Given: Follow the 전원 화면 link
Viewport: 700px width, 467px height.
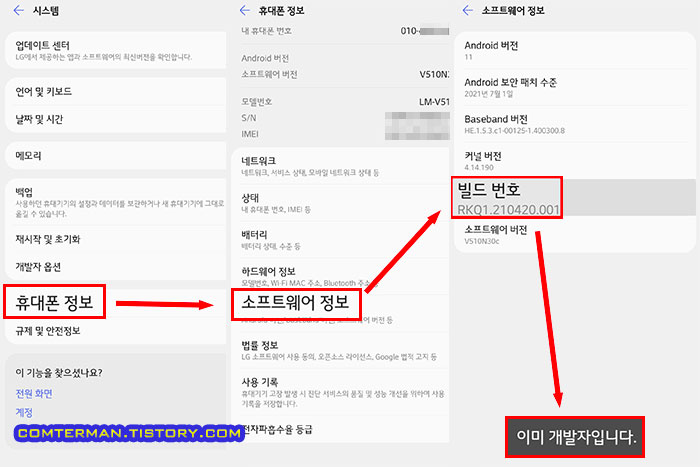Looking at the screenshot, I should pyautogui.click(x=34, y=393).
